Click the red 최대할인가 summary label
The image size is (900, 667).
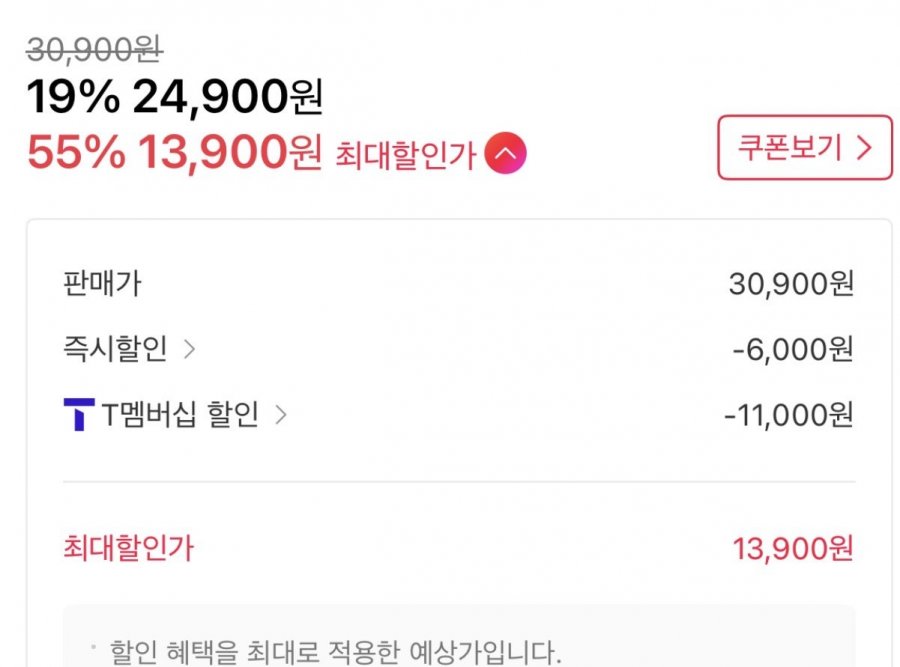(x=129, y=548)
